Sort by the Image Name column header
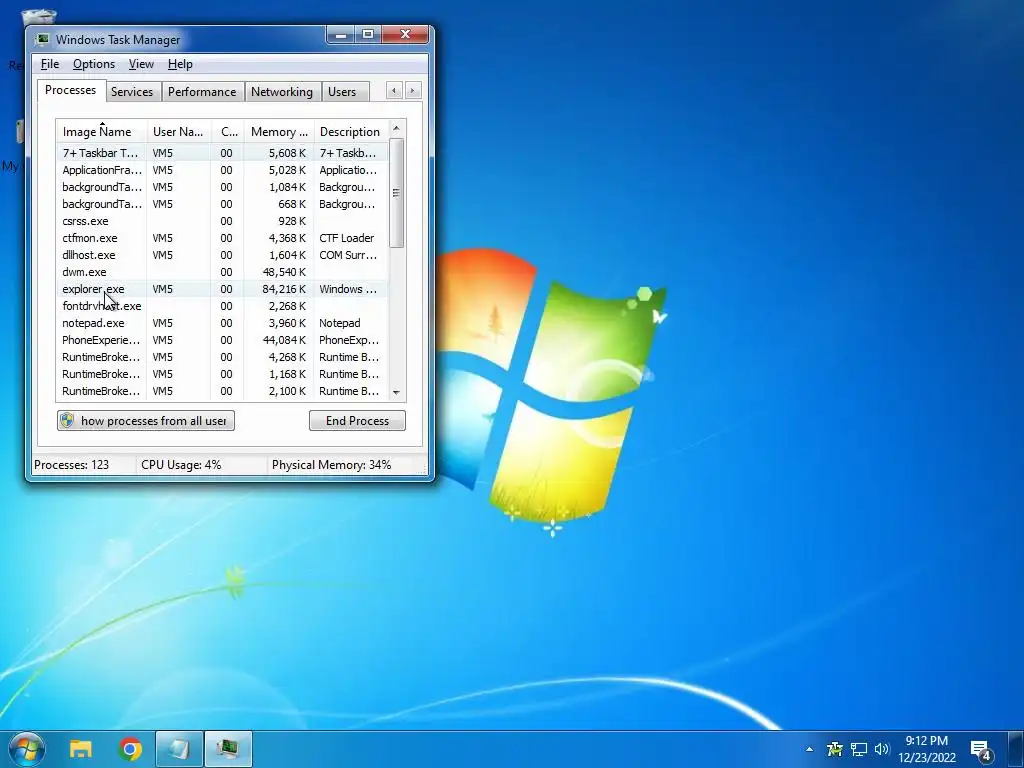 click(x=101, y=131)
